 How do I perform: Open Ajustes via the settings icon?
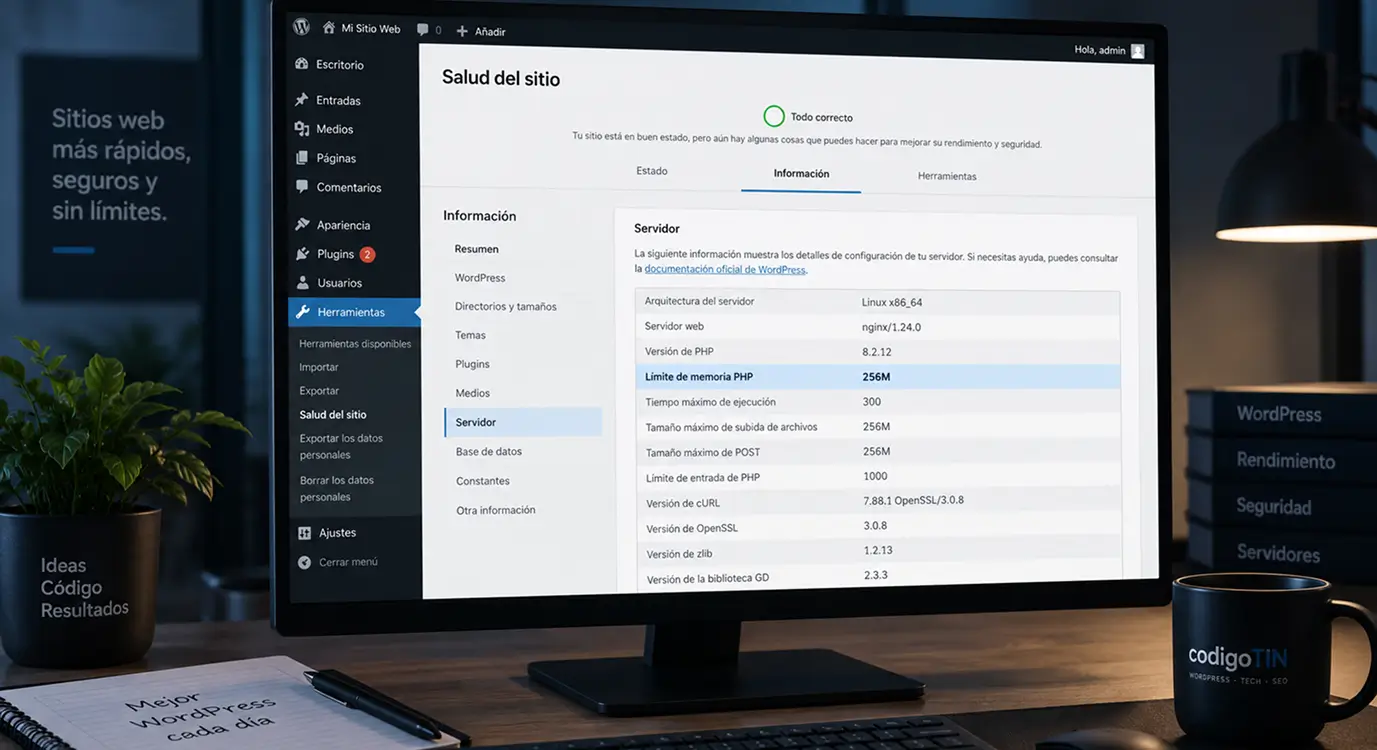pos(304,533)
